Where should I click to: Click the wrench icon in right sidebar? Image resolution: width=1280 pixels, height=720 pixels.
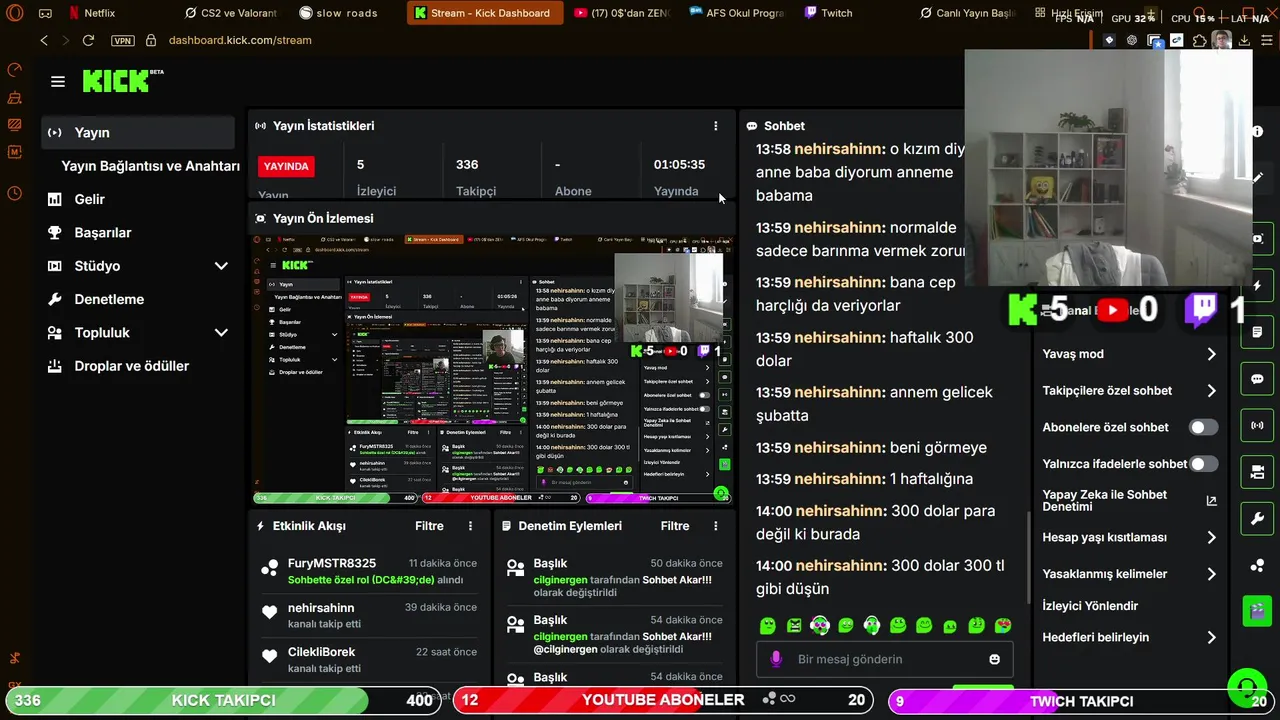[x=1257, y=519]
